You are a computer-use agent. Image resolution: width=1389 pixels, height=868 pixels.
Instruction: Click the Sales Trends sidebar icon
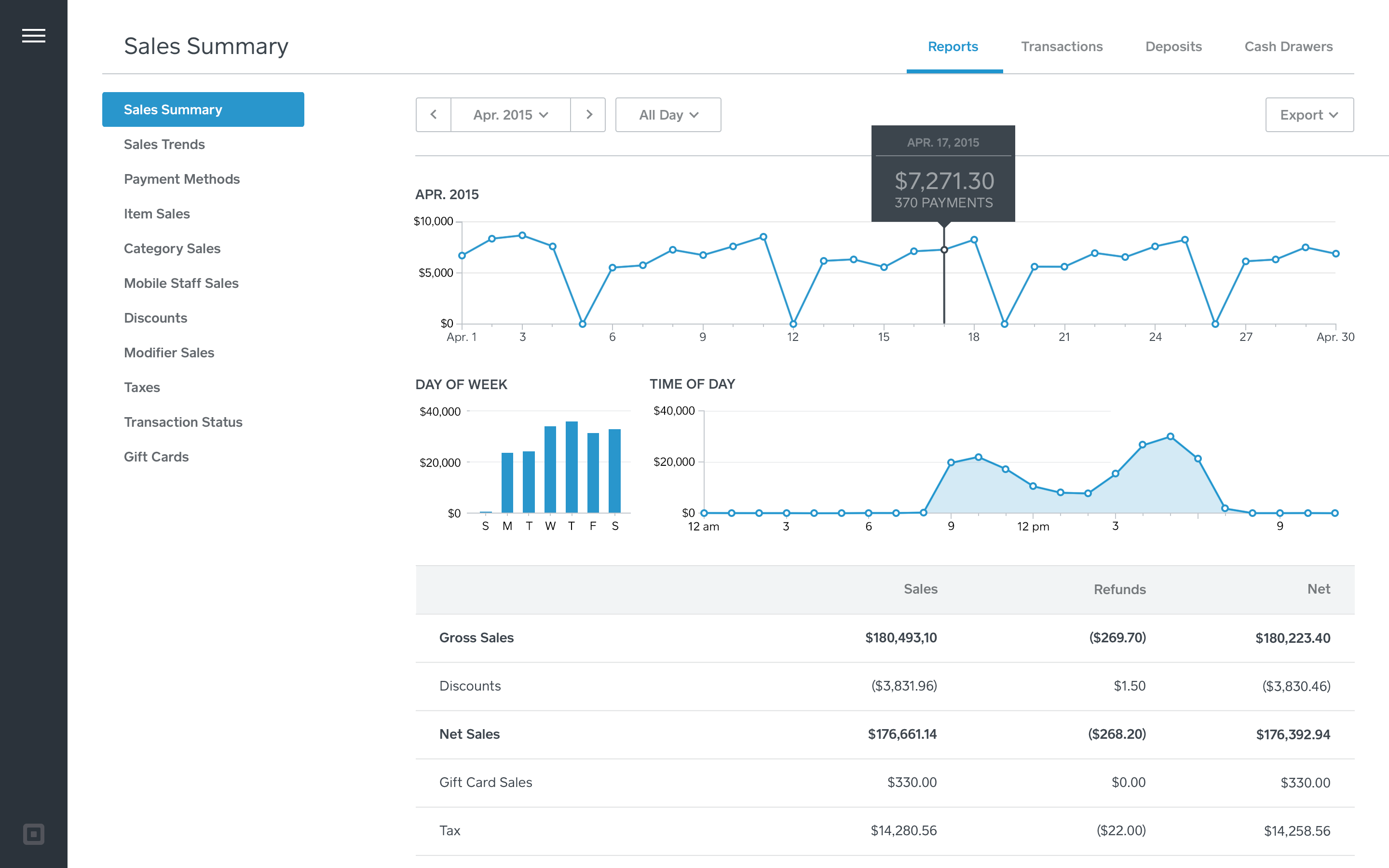[164, 145]
